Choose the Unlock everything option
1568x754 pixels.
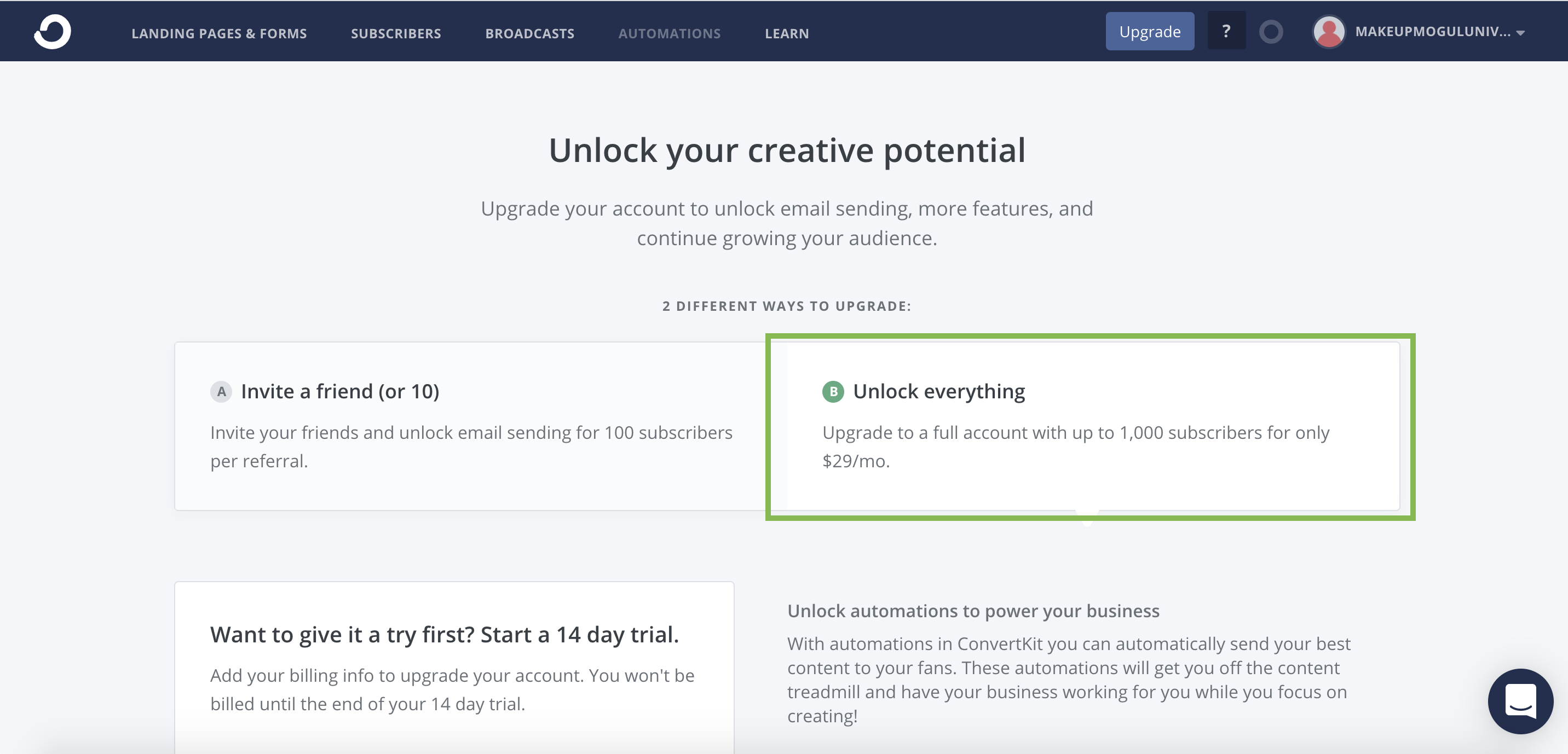click(938, 391)
